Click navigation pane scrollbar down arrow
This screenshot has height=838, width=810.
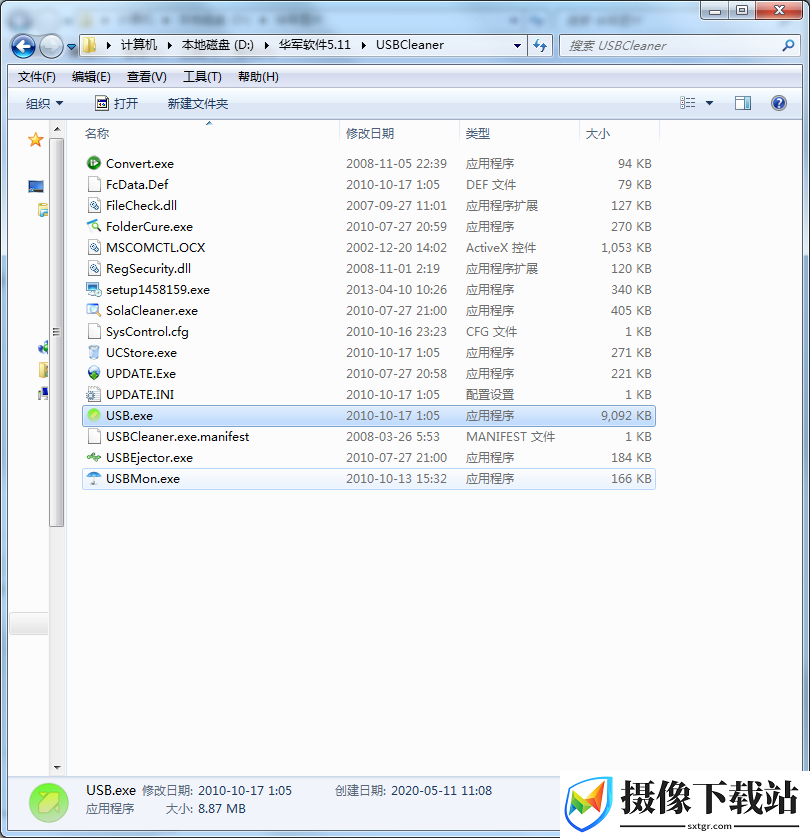[x=57, y=768]
